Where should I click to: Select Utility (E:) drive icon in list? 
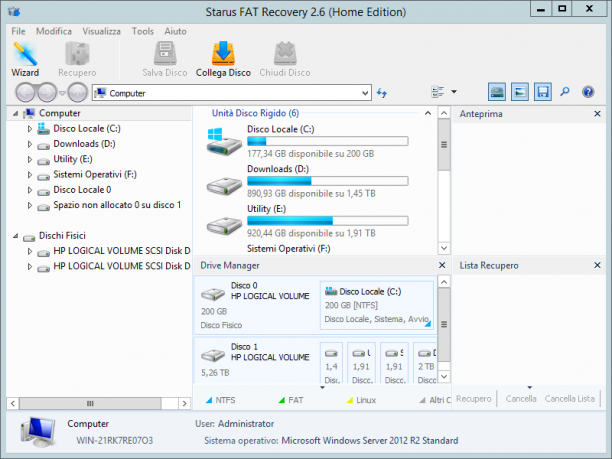click(x=224, y=226)
